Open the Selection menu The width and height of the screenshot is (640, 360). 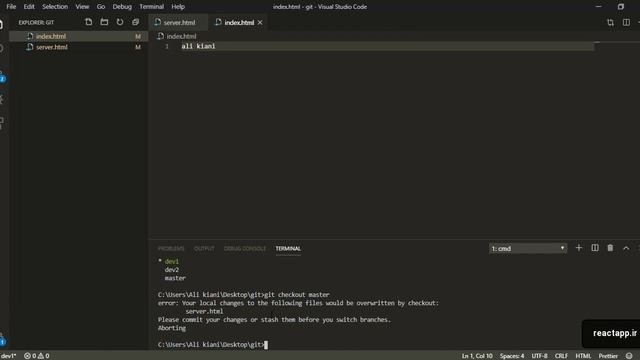click(x=55, y=7)
